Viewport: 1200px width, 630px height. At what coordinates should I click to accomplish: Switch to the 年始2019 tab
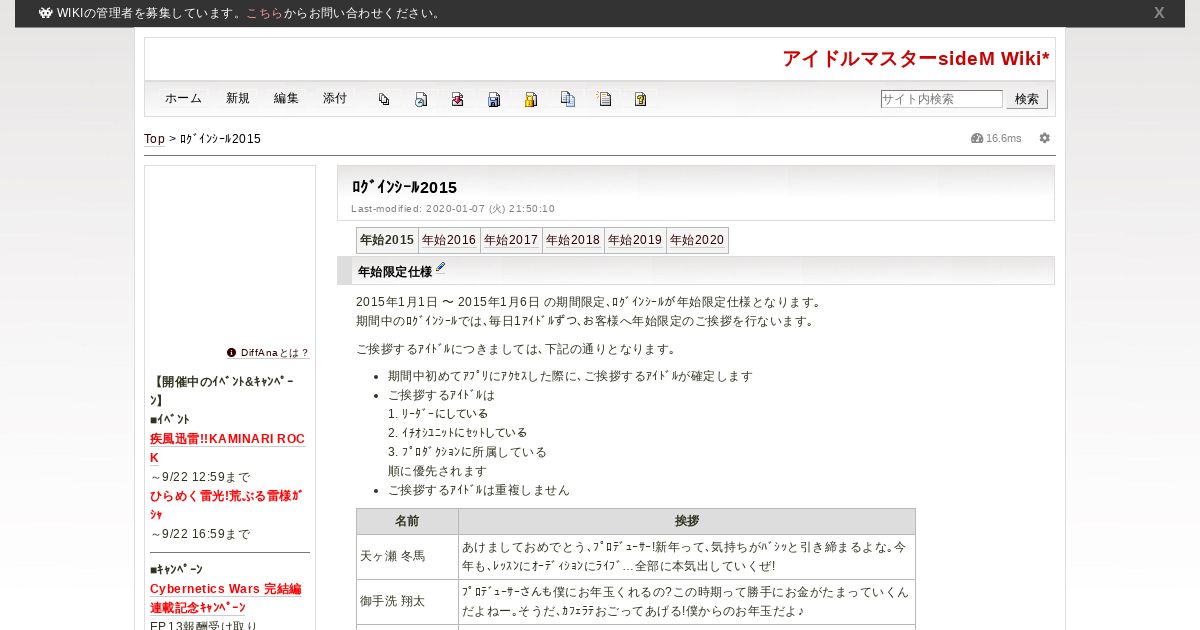[635, 240]
